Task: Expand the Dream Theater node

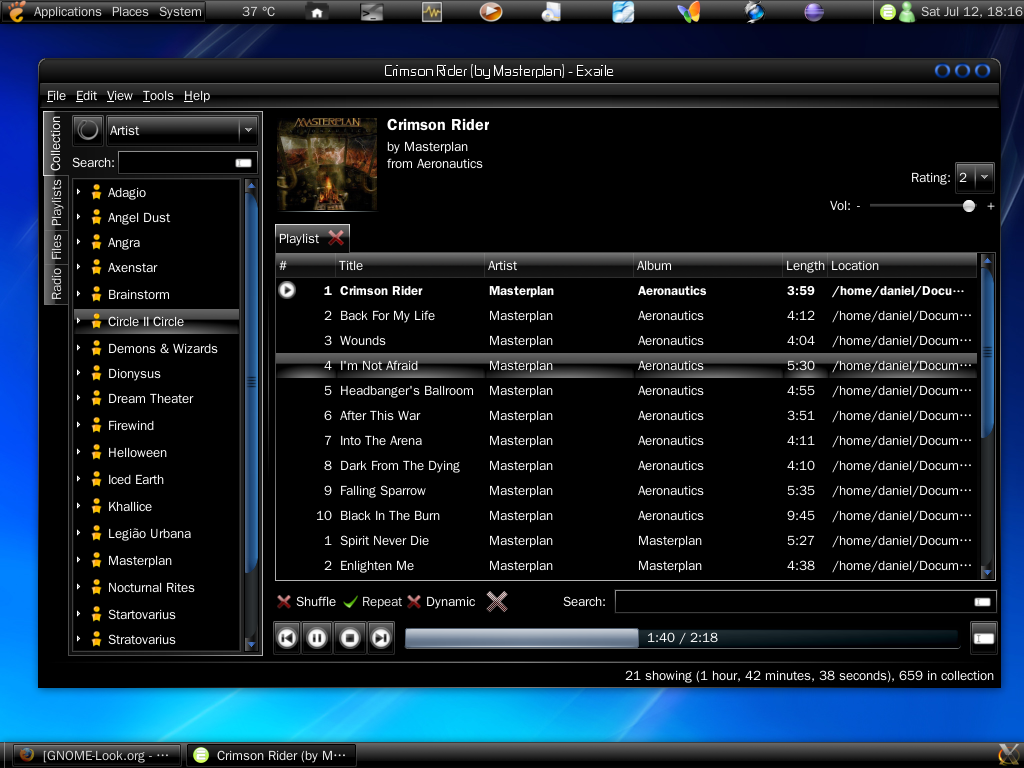Action: [x=79, y=398]
